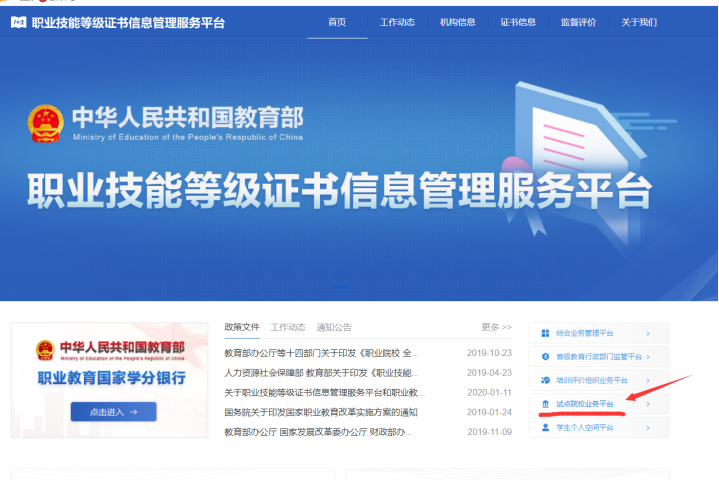
Task: Click the 省级教育行政部门监管平台 shield icon
Action: pyautogui.click(x=545, y=357)
